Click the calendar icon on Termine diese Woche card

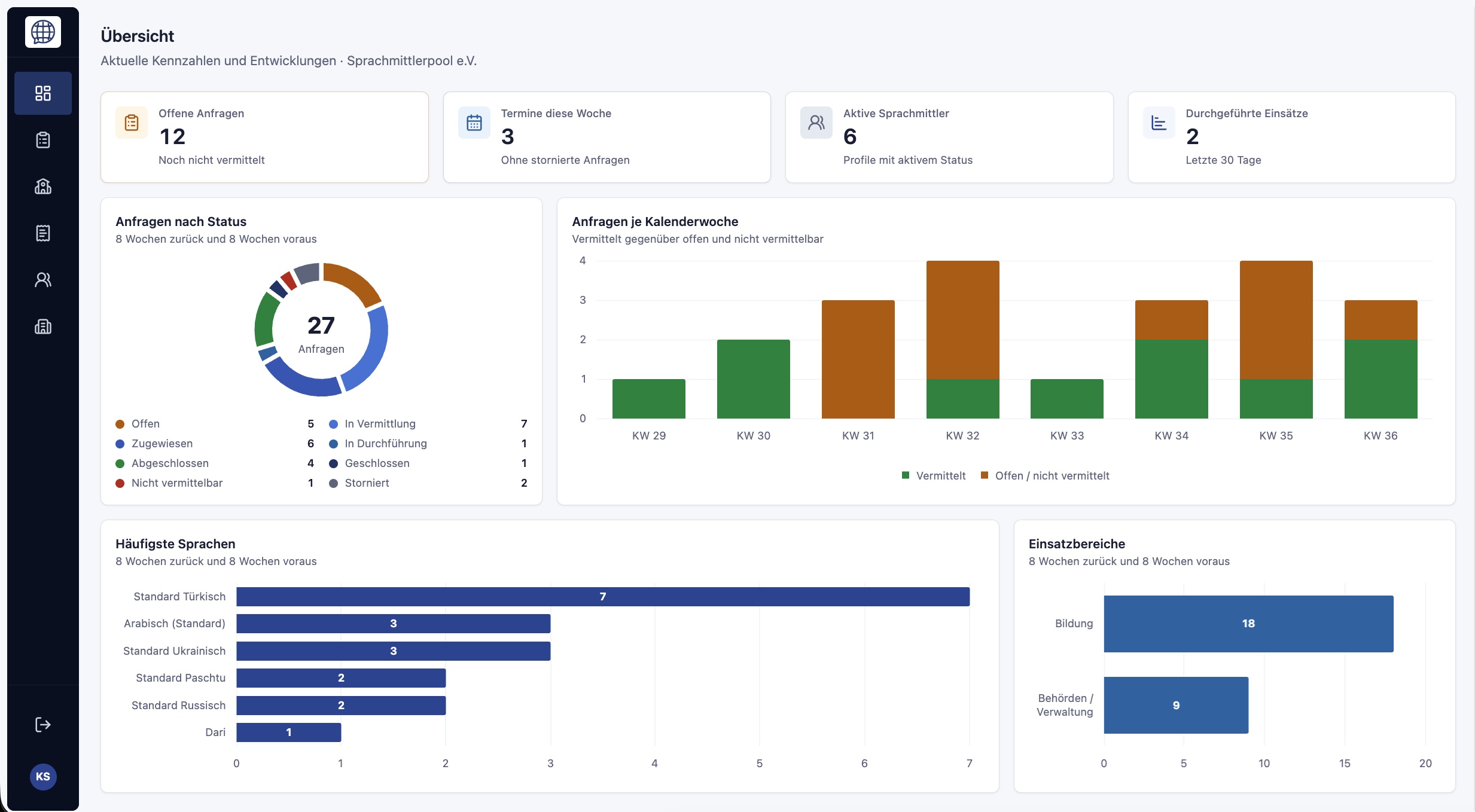tap(474, 123)
